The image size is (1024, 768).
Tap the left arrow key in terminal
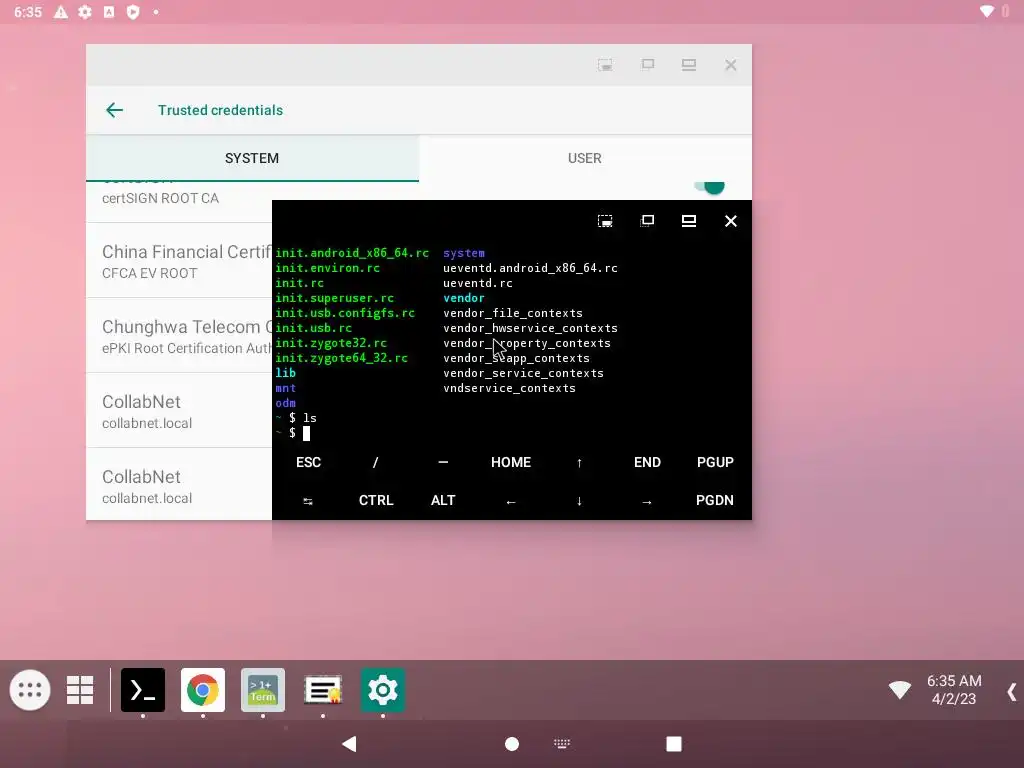coord(511,502)
